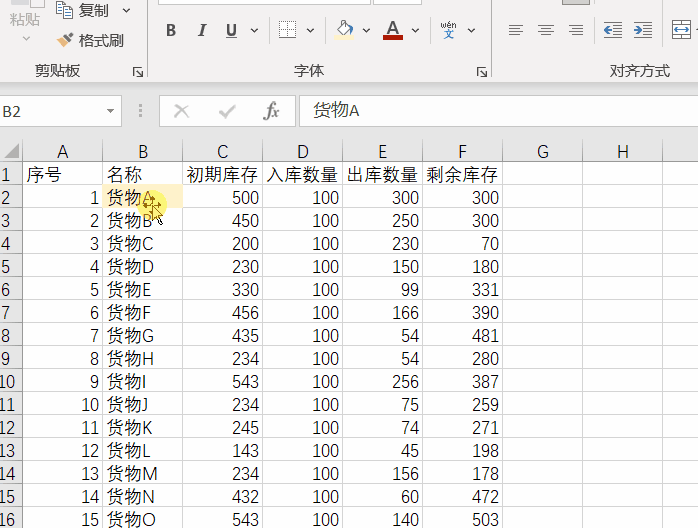
Task: Open 剪贴板 clipboard dialog launcher
Action: point(138,72)
